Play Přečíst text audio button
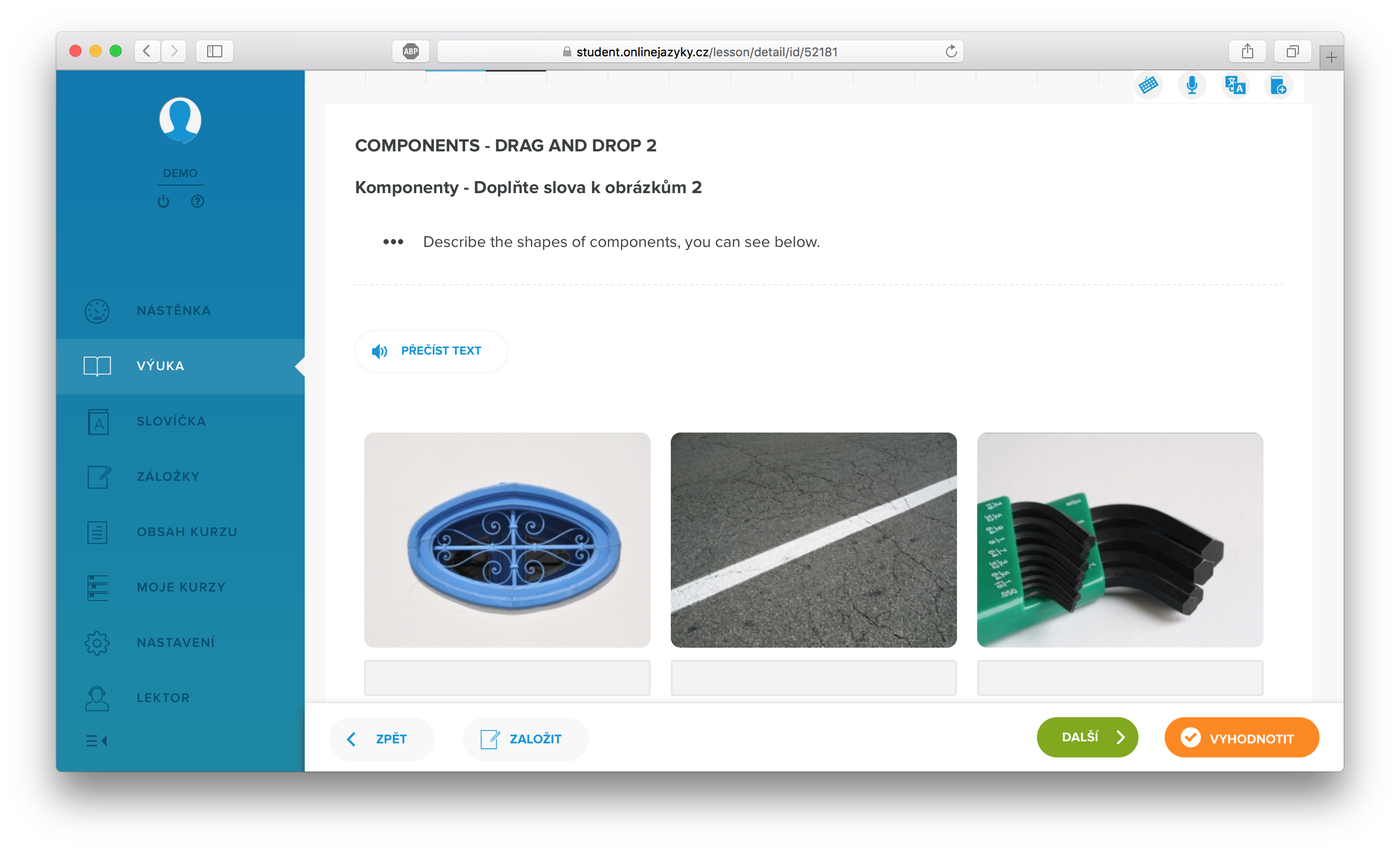Viewport: 1400px width, 852px height. tap(430, 351)
